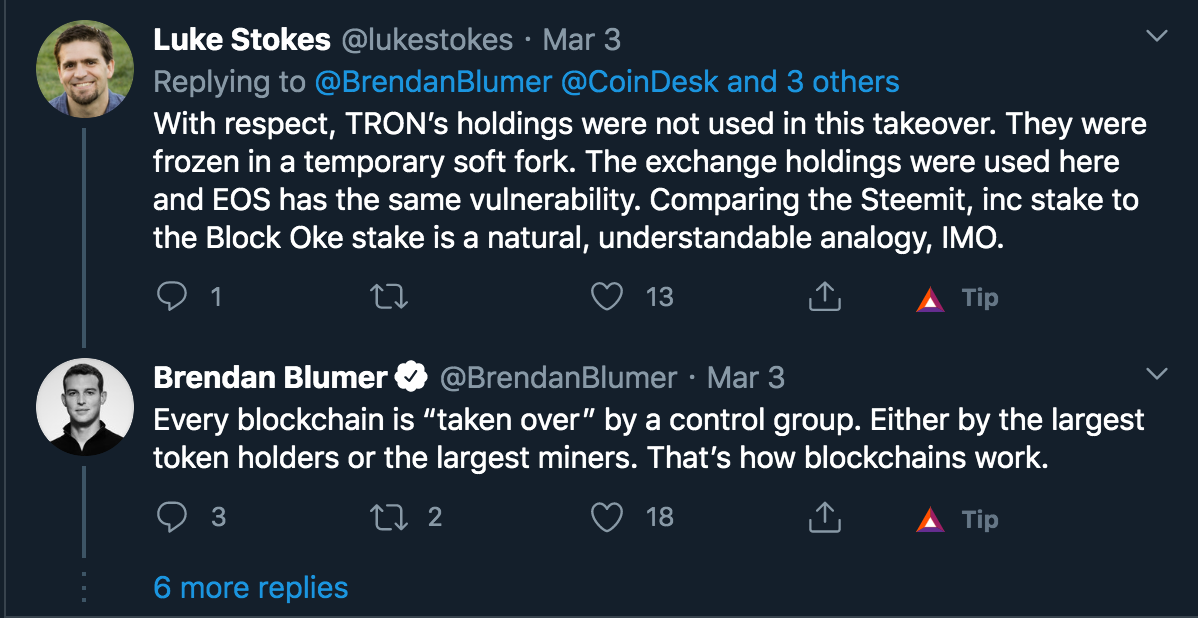
Task: Retweet Brendan Blumer's tweet
Action: [388, 518]
